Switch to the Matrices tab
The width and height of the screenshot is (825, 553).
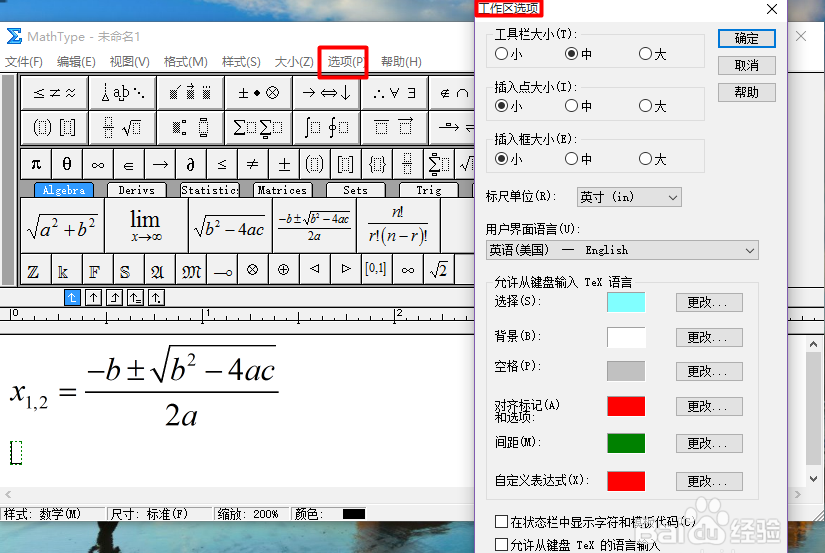[281, 190]
